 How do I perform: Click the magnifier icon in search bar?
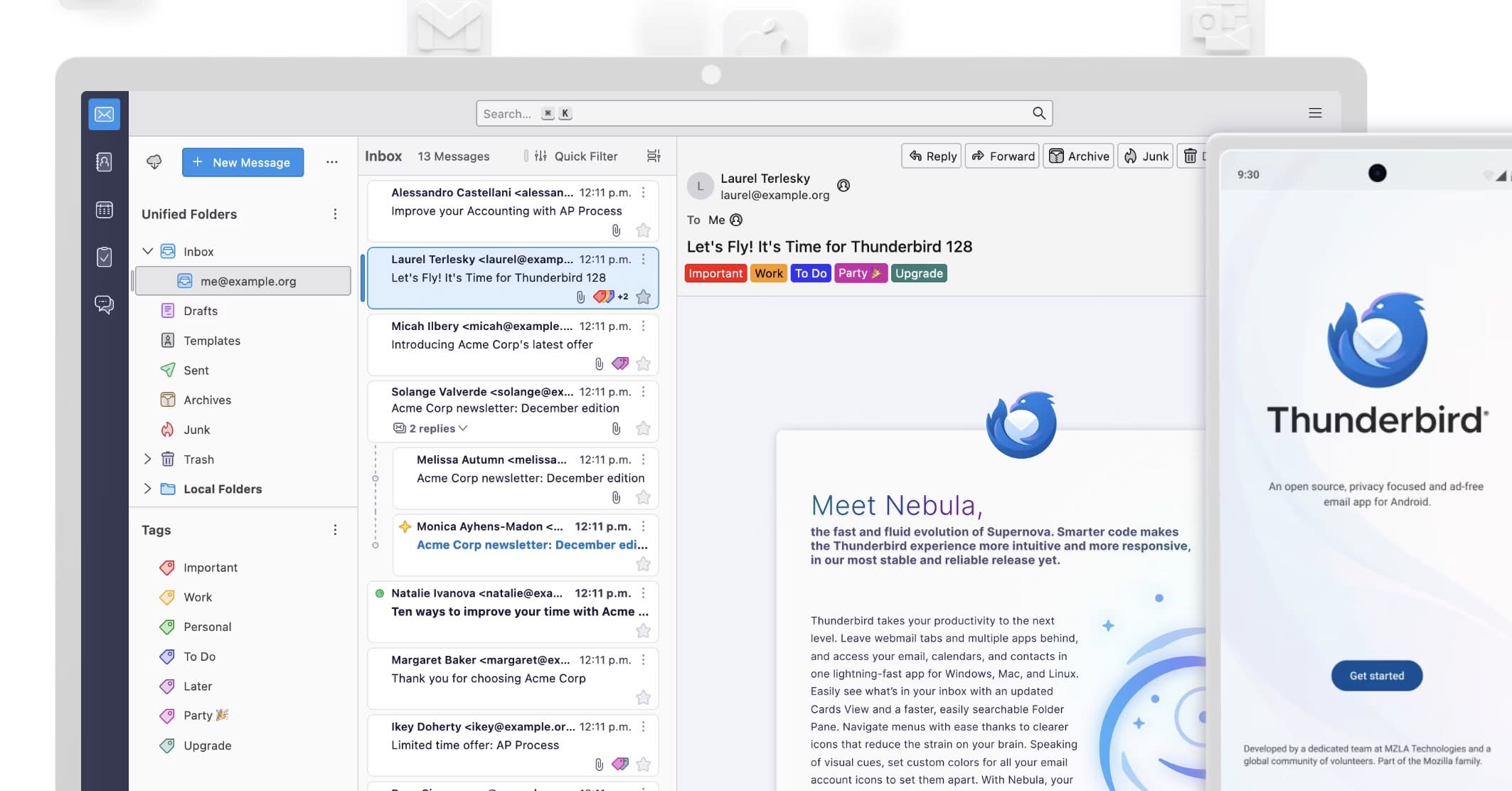(1039, 113)
